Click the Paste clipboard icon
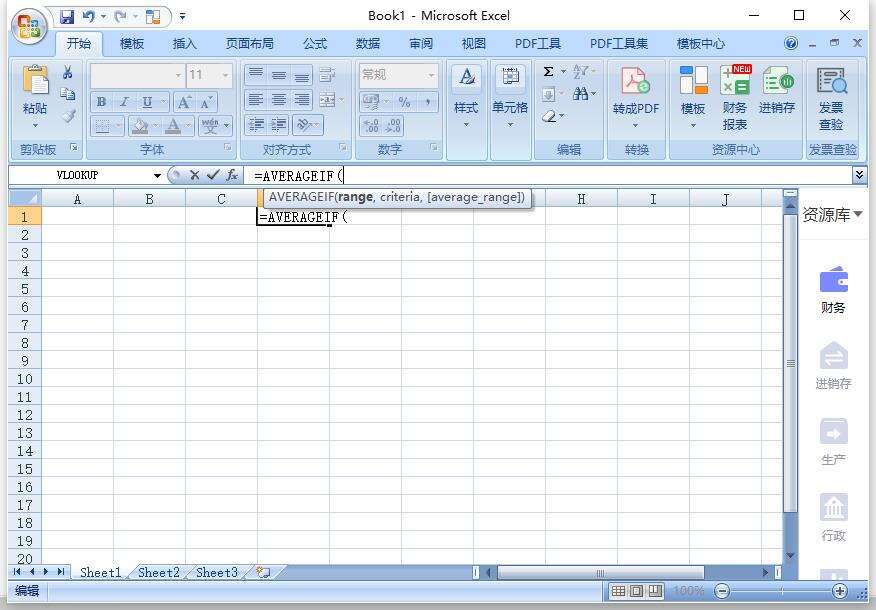The image size is (876, 610). tap(35, 79)
